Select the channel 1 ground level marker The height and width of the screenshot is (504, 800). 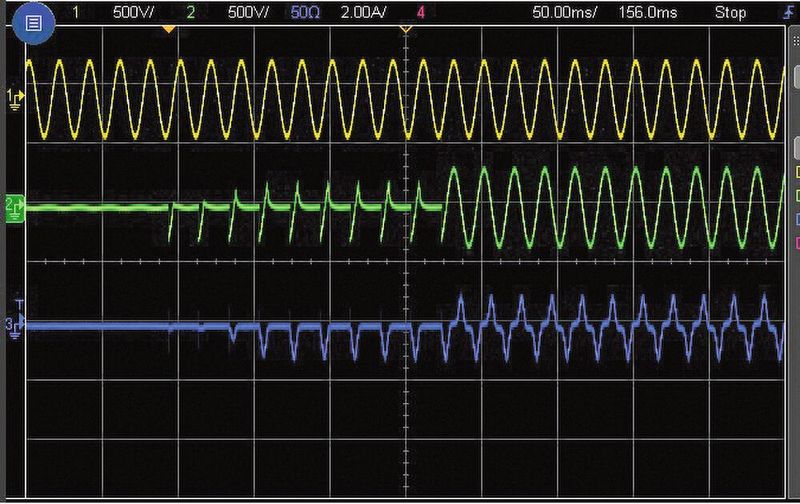click(15, 99)
